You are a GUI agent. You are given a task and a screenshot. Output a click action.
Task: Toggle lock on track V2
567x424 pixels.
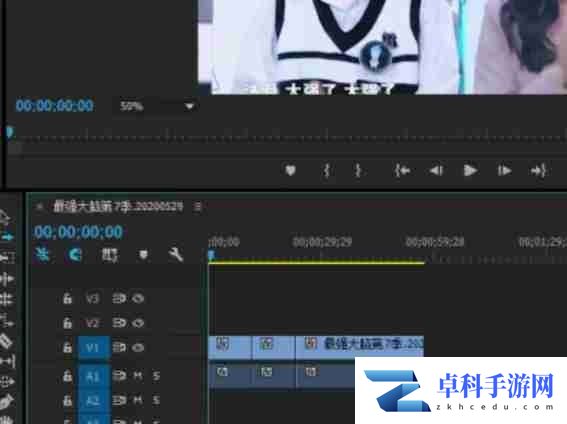(67, 322)
